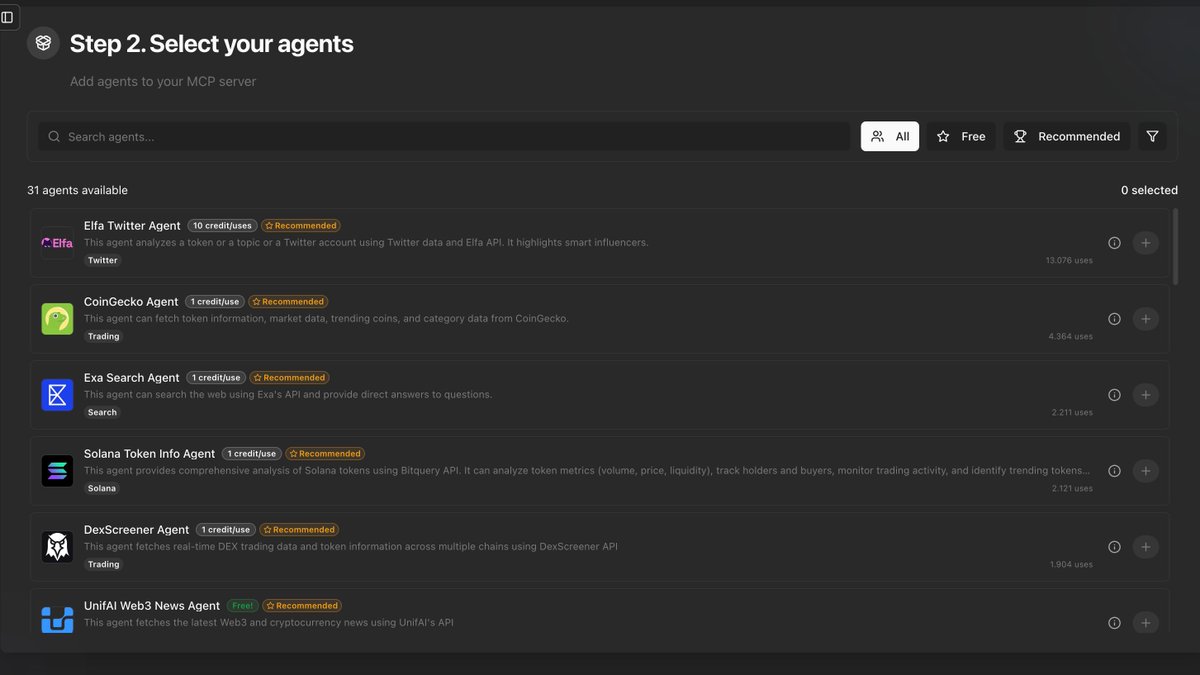Show info for Exa Search Agent
Viewport: 1200px width, 675px height.
(x=1114, y=395)
